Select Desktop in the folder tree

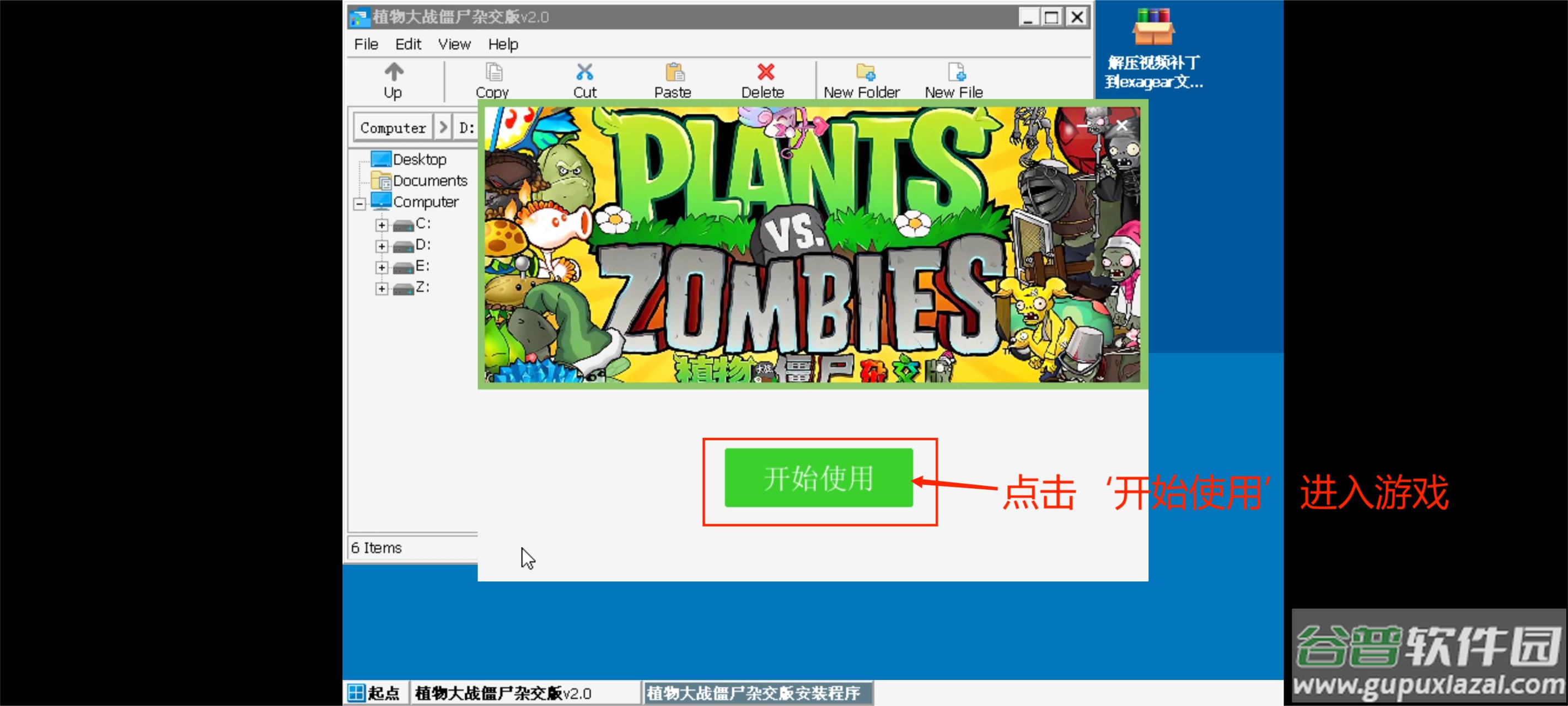(419, 159)
